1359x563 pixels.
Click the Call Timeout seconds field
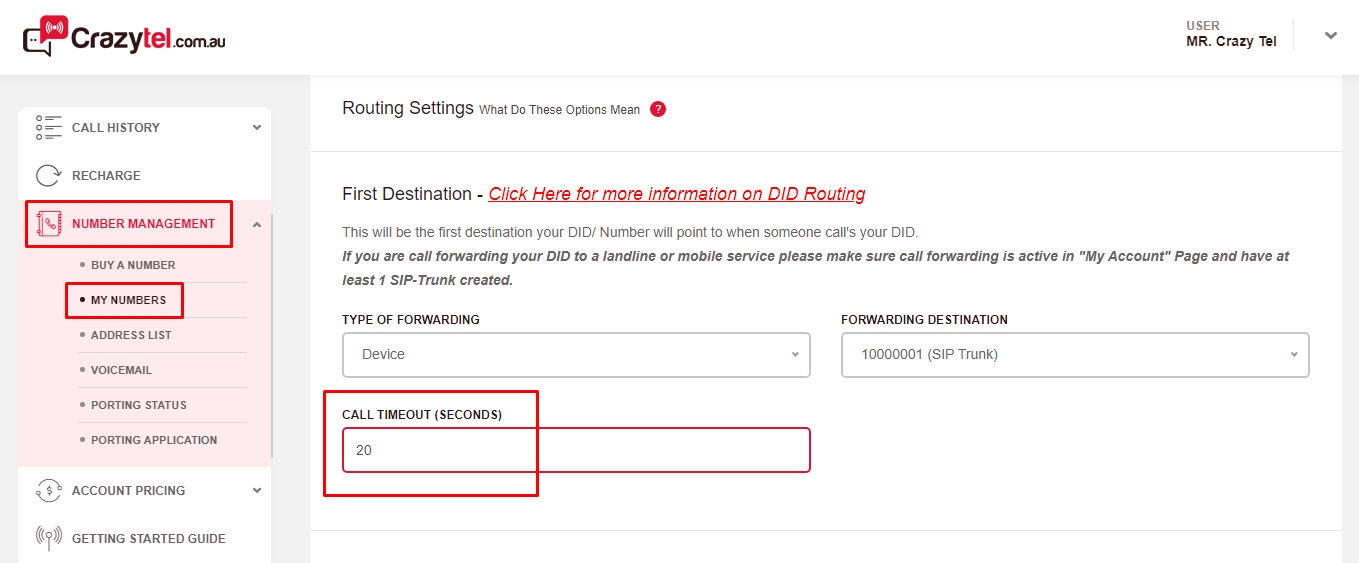tap(576, 450)
